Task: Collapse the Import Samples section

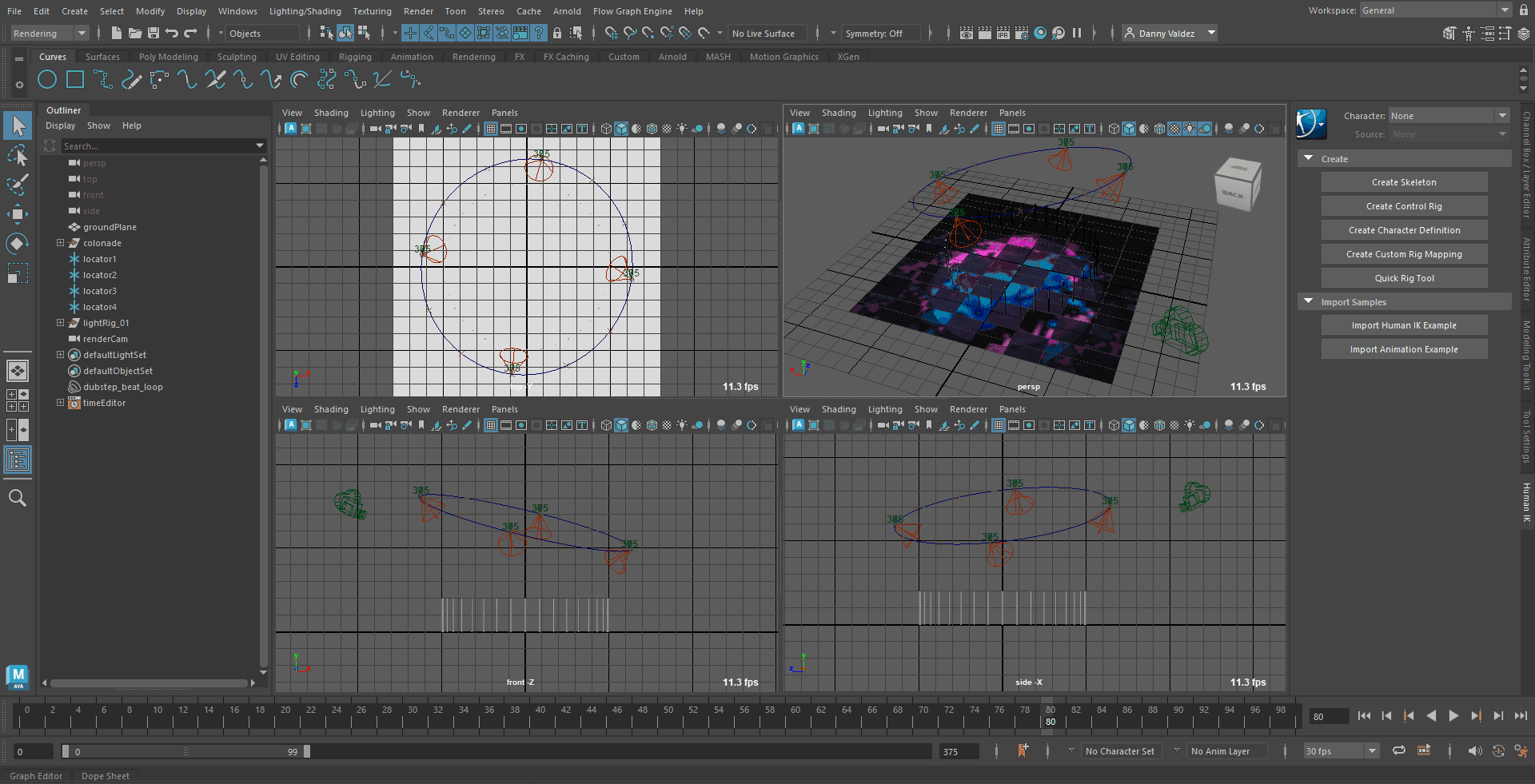Action: click(1308, 301)
